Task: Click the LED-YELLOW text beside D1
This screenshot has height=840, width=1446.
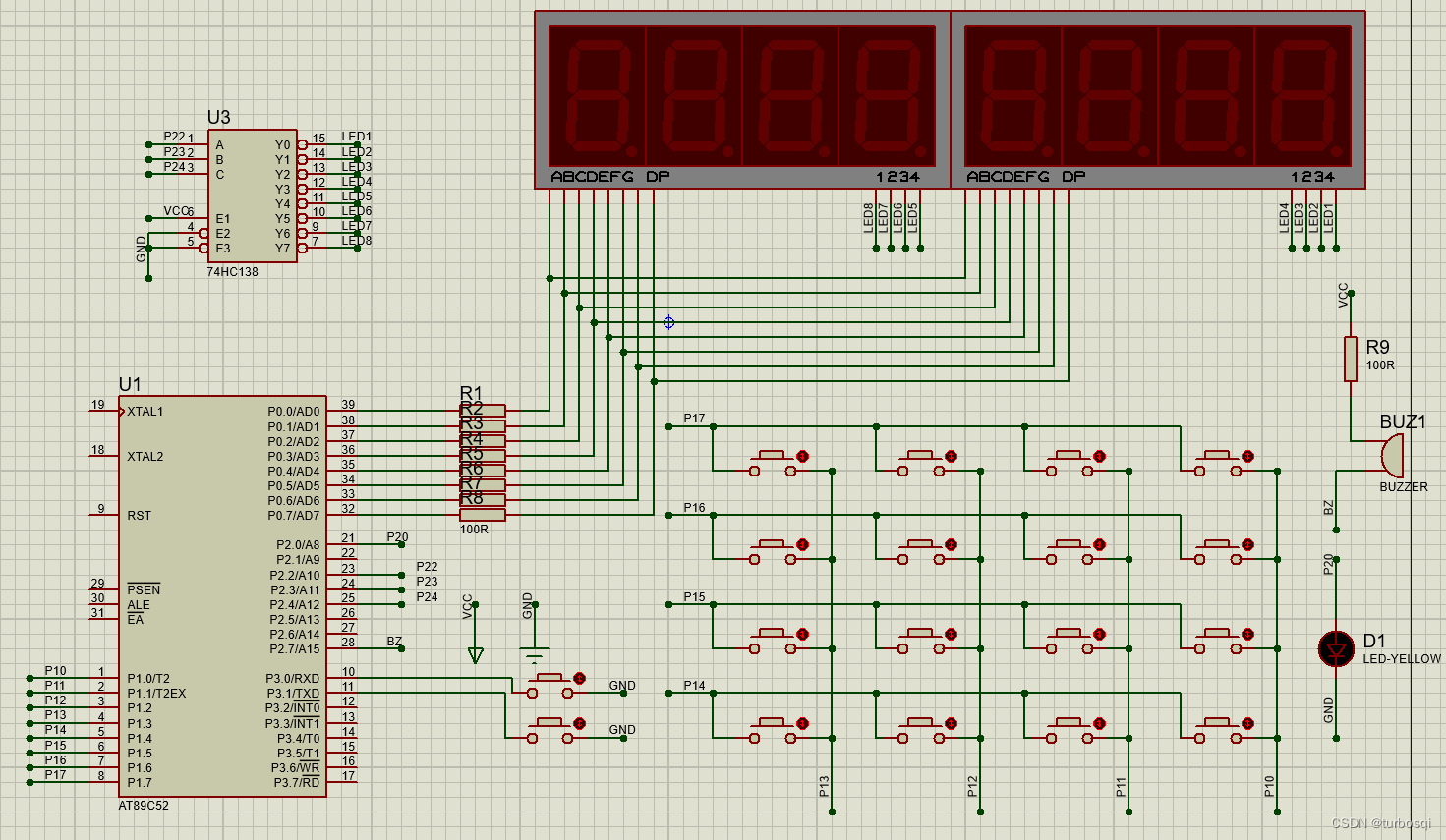Action: [1402, 659]
